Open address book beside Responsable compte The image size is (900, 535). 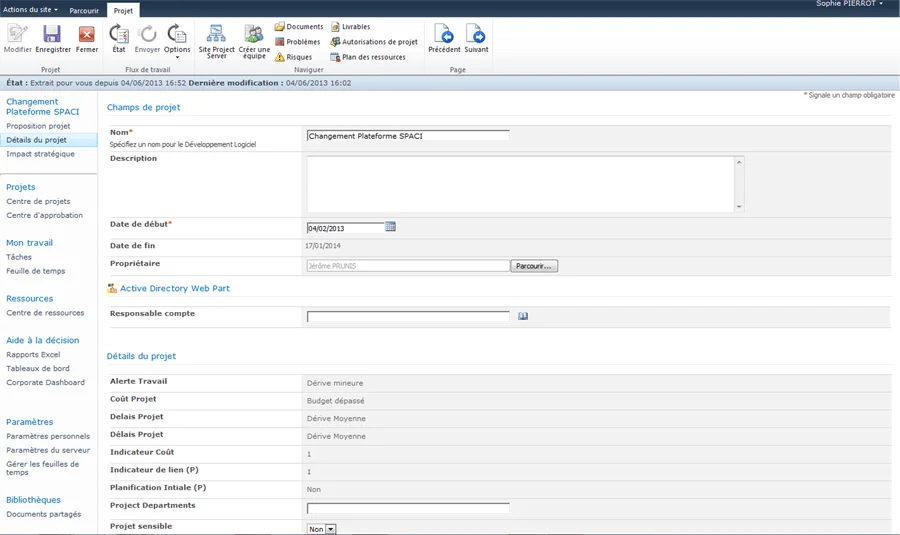(x=523, y=316)
